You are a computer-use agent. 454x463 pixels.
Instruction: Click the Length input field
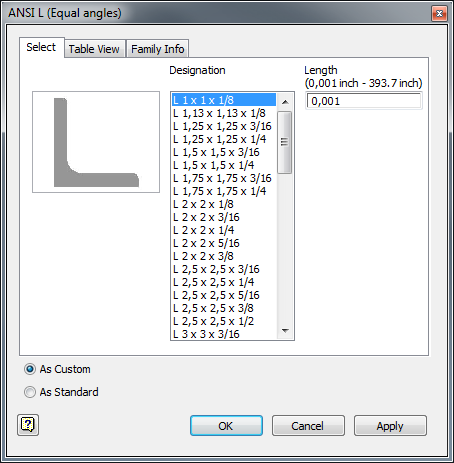364,101
